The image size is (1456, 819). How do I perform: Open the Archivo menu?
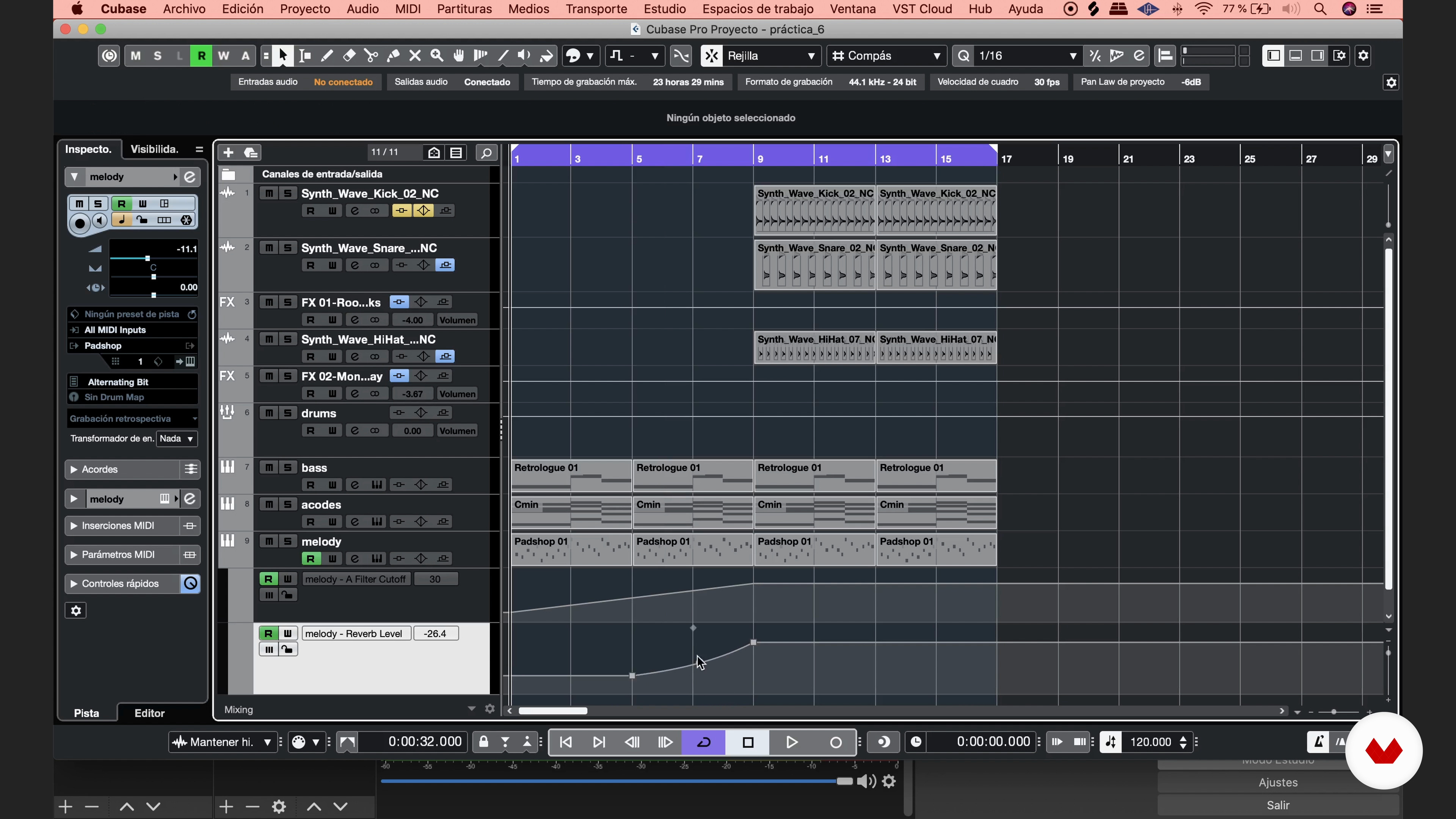pos(184,9)
